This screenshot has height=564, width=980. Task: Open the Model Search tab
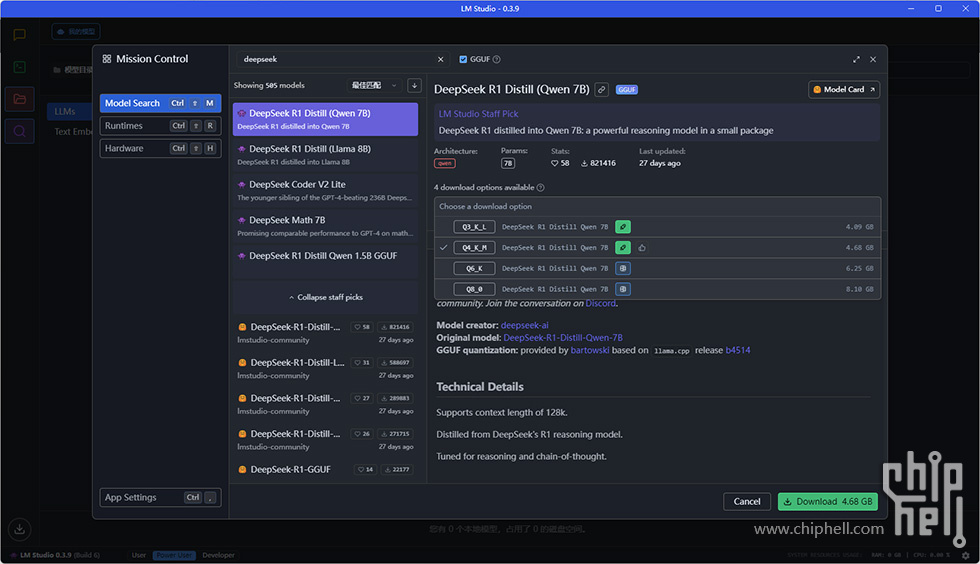(160, 103)
